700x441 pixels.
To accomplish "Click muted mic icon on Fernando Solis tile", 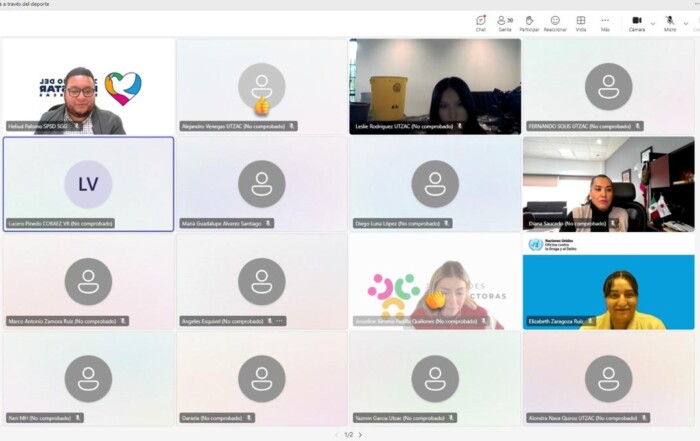I will pyautogui.click(x=638, y=126).
